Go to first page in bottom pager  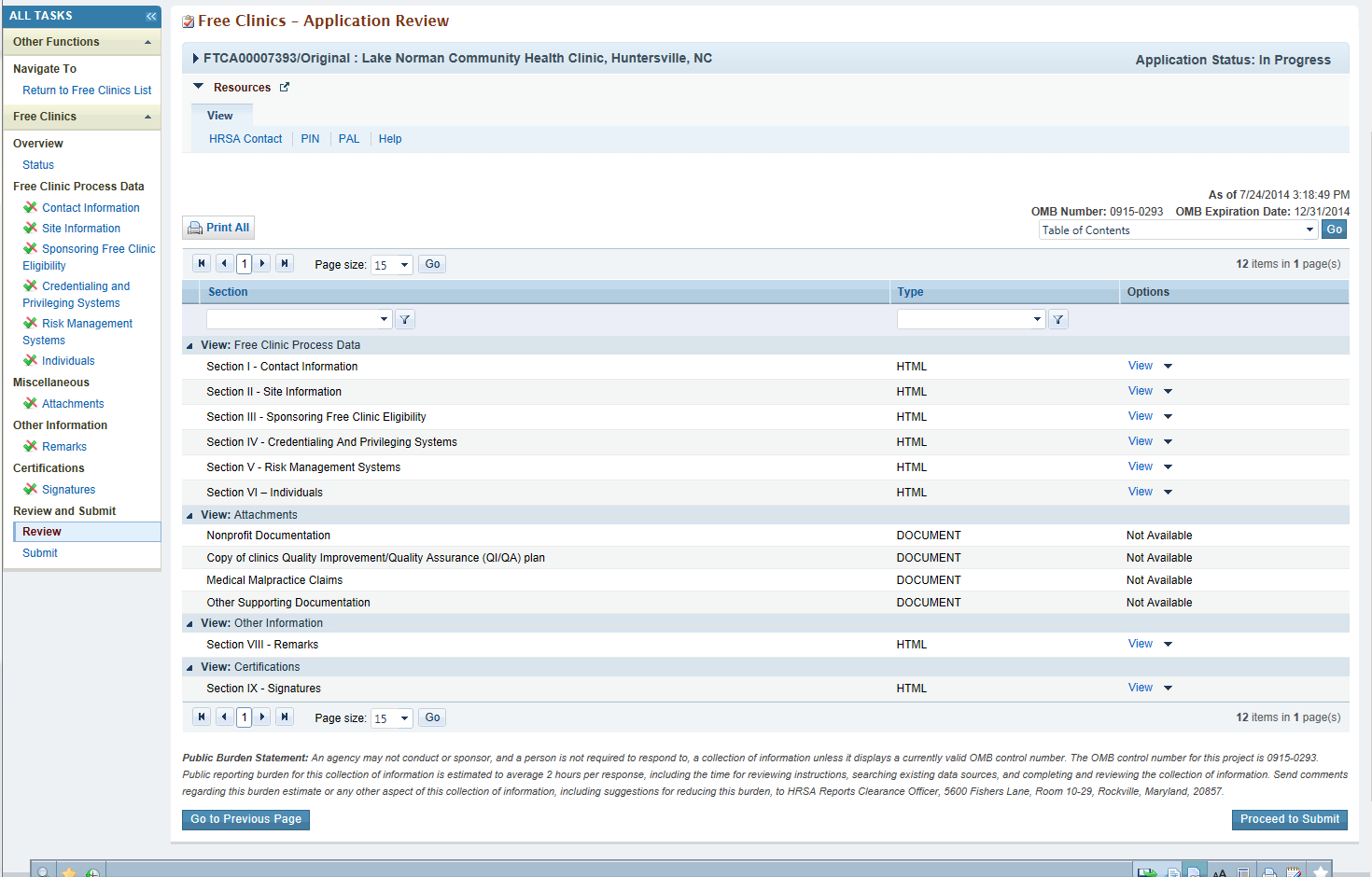click(202, 717)
